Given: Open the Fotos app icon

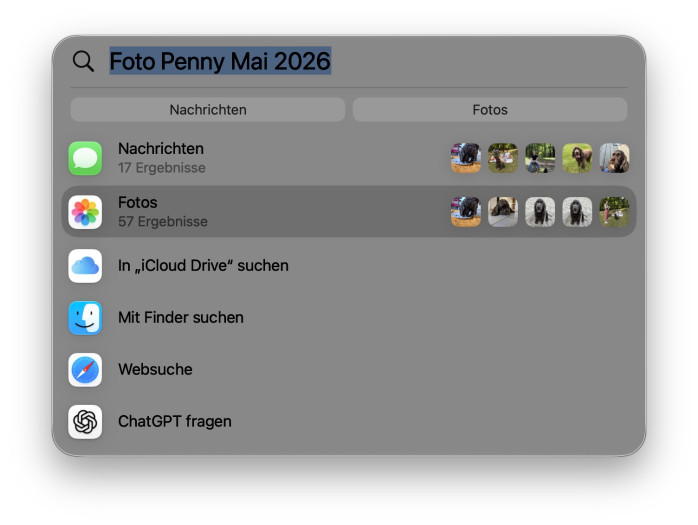Looking at the screenshot, I should pos(85,212).
